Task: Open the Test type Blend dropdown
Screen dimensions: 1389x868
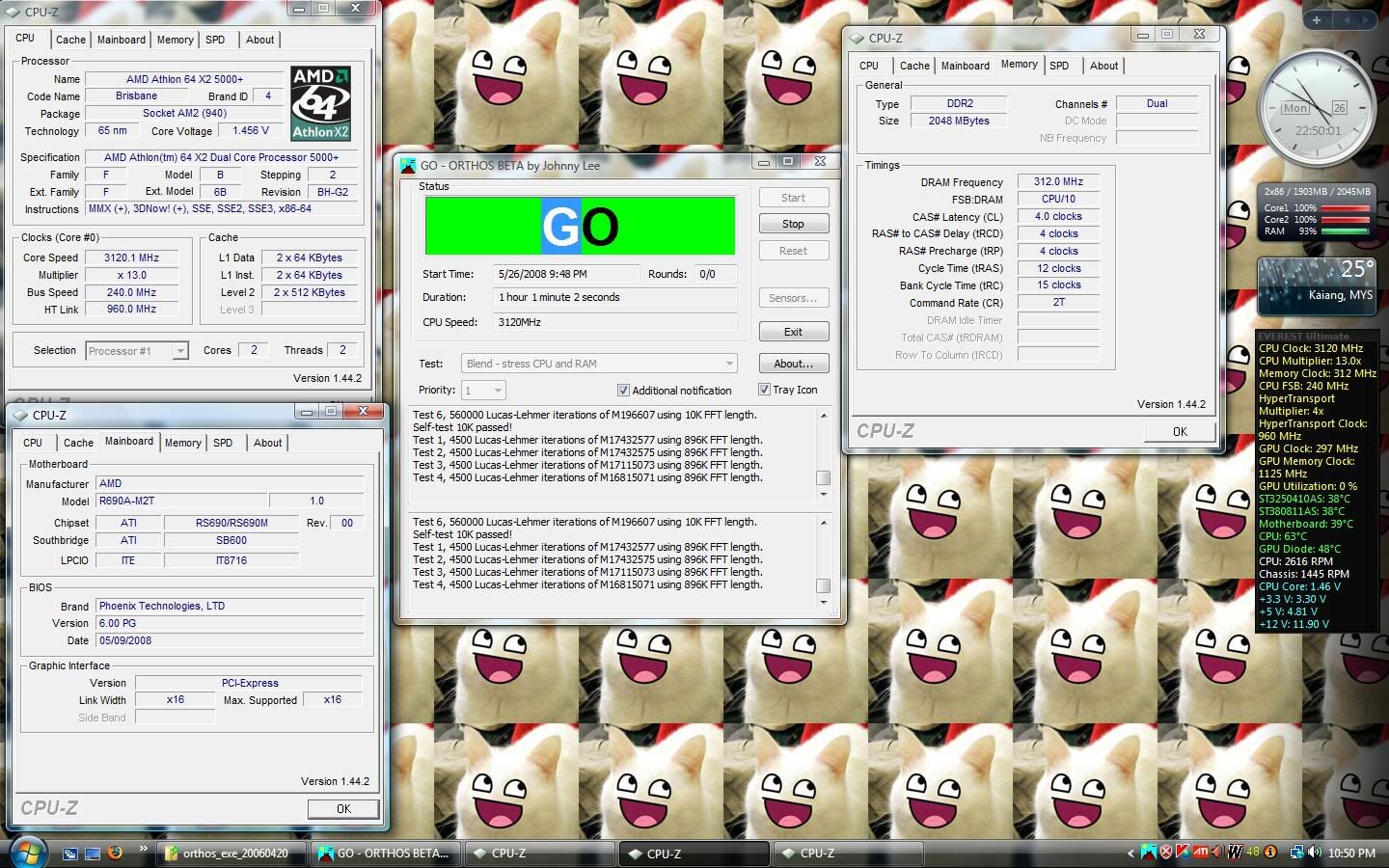Action: tap(599, 364)
